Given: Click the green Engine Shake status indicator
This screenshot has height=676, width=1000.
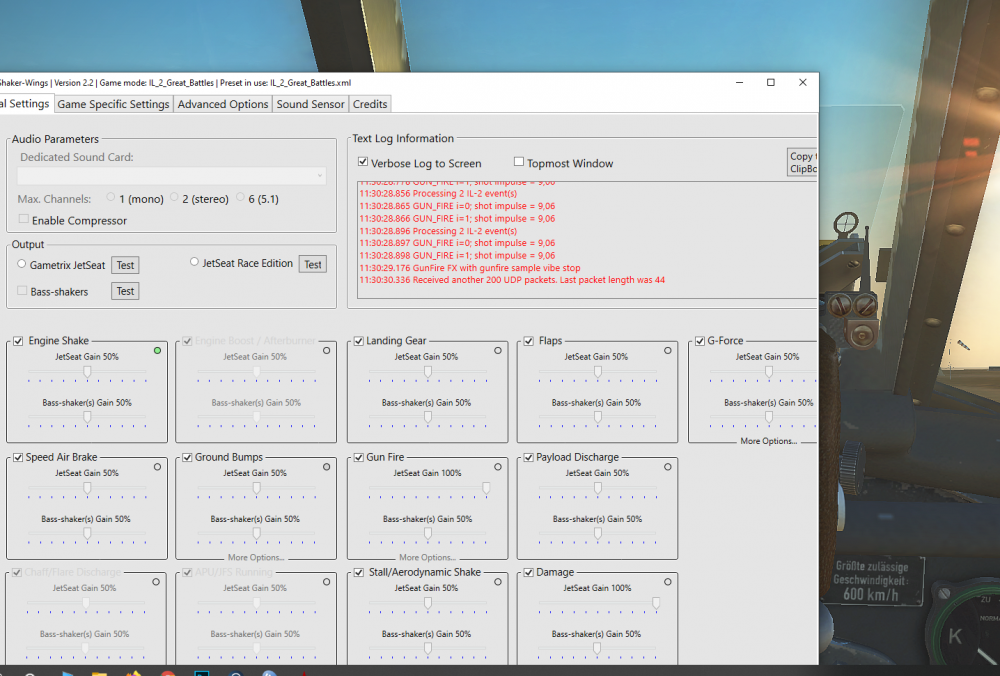Looking at the screenshot, I should (157, 351).
